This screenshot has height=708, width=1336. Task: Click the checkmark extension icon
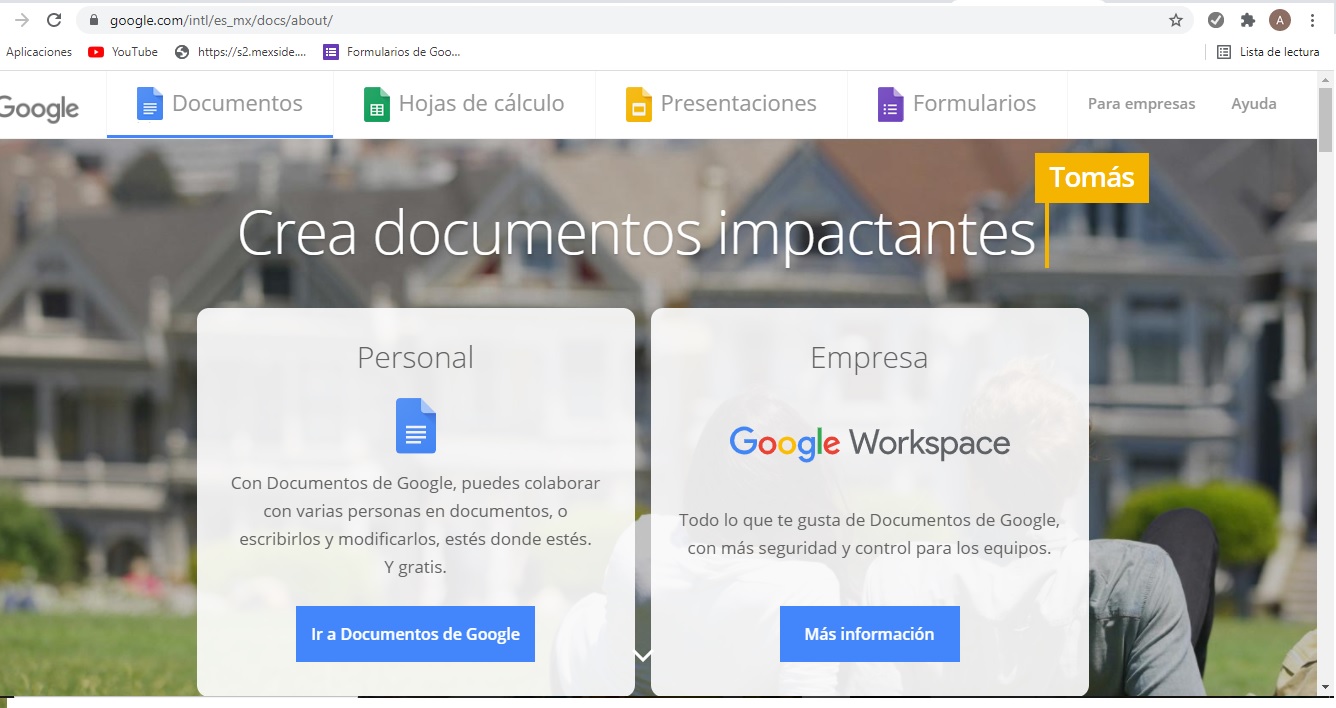[x=1216, y=20]
